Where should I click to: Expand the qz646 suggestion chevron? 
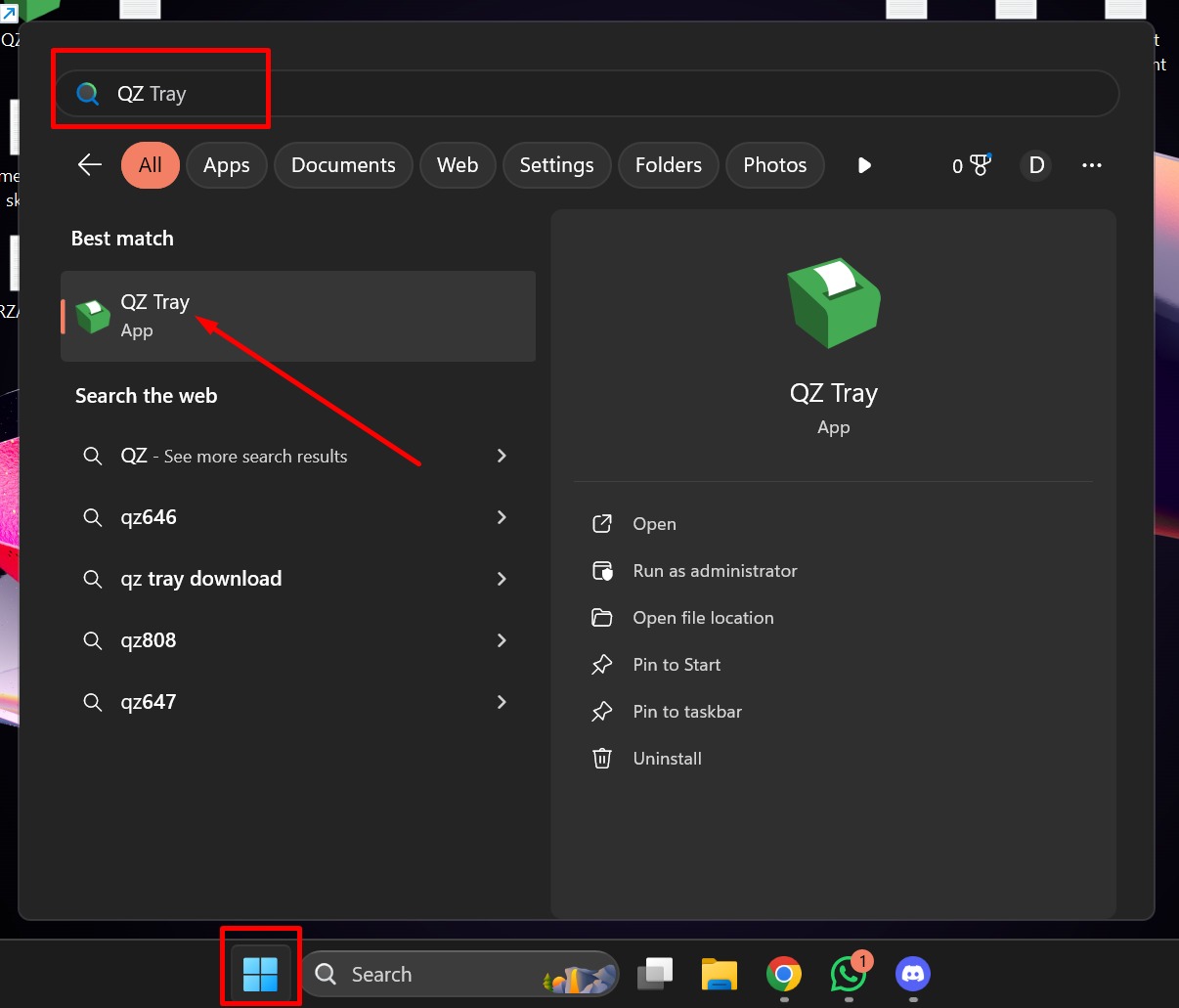point(502,517)
